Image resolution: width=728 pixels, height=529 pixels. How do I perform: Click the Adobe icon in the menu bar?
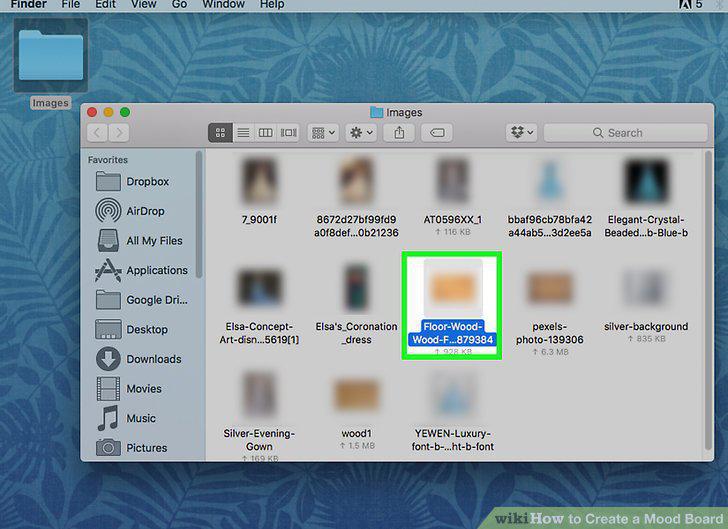click(x=685, y=5)
